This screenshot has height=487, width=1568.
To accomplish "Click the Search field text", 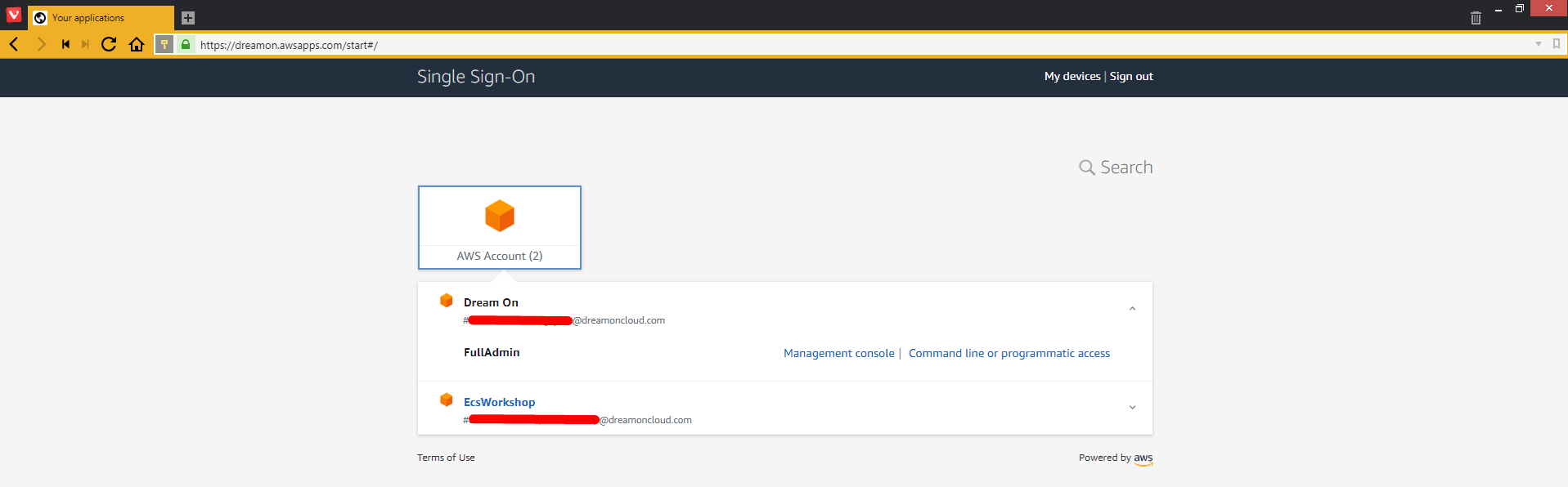I will [1126, 168].
